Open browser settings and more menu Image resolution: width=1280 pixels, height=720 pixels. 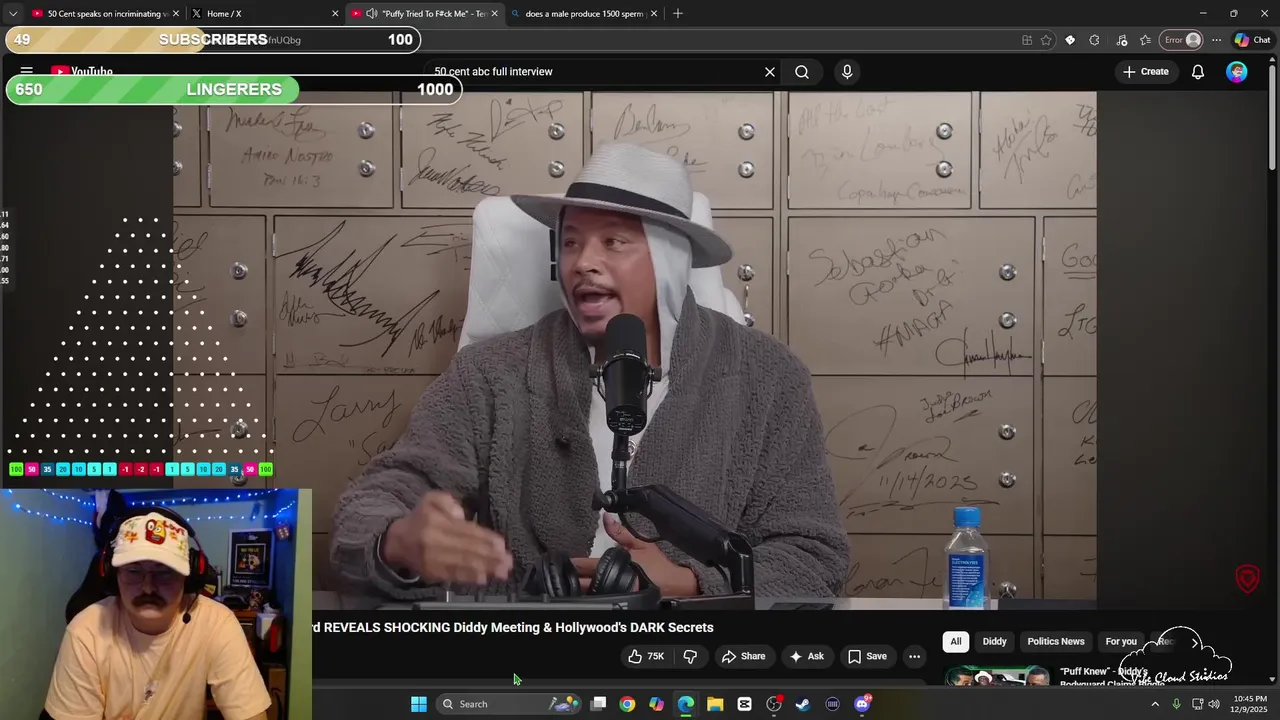1216,40
